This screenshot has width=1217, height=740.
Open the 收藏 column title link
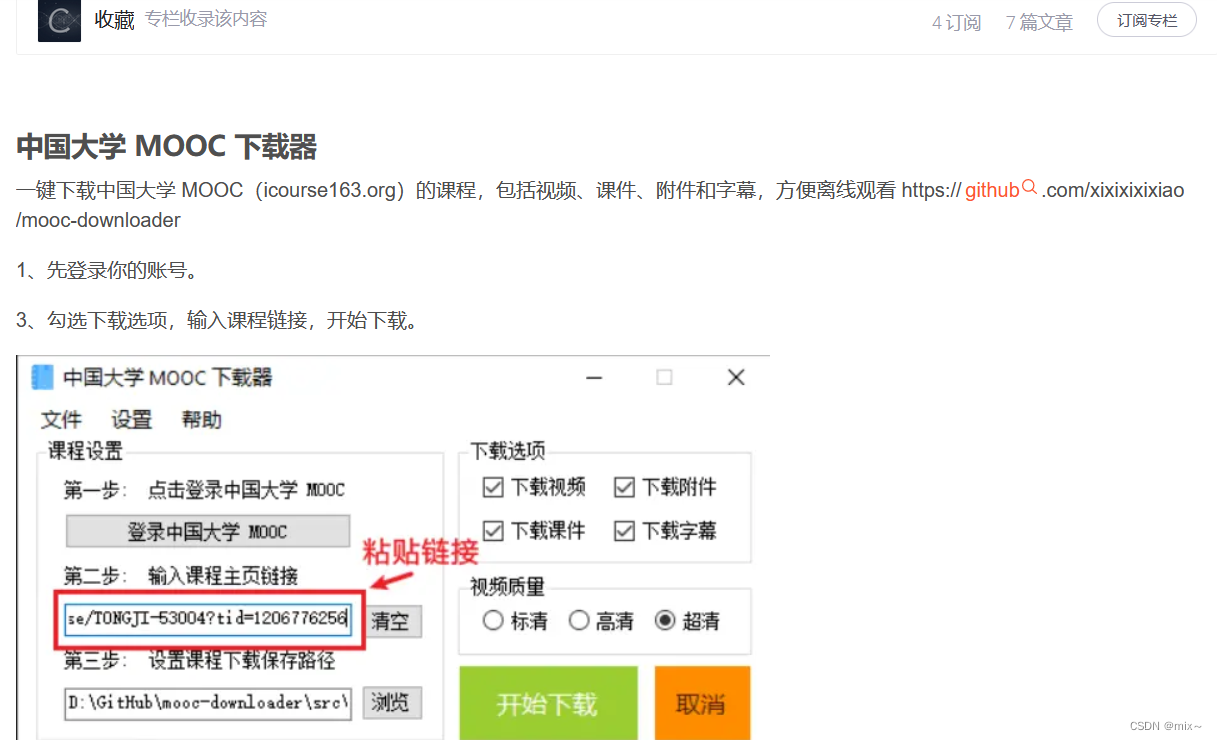click(115, 20)
